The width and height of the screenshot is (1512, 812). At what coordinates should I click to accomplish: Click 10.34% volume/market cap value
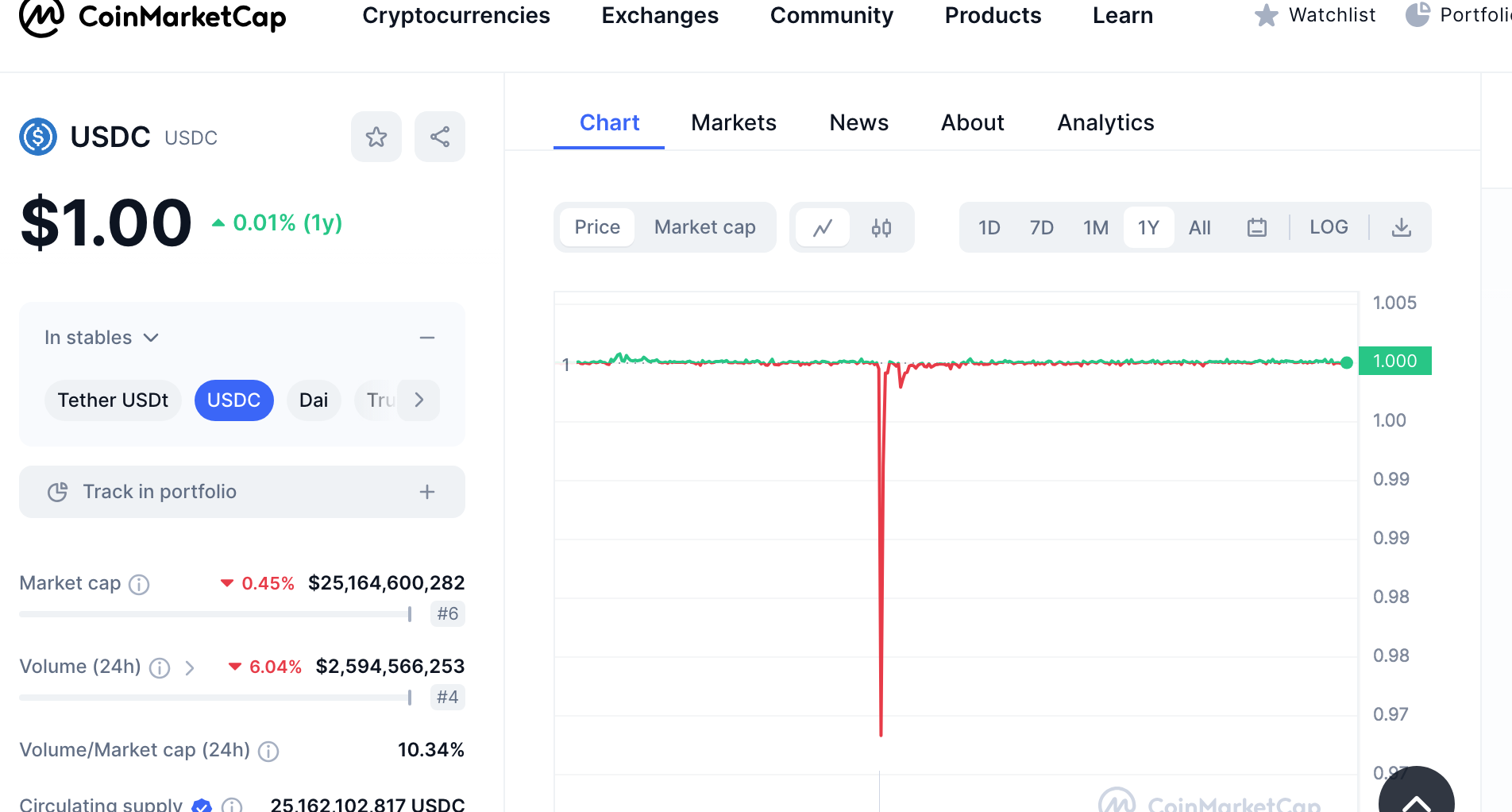point(431,750)
